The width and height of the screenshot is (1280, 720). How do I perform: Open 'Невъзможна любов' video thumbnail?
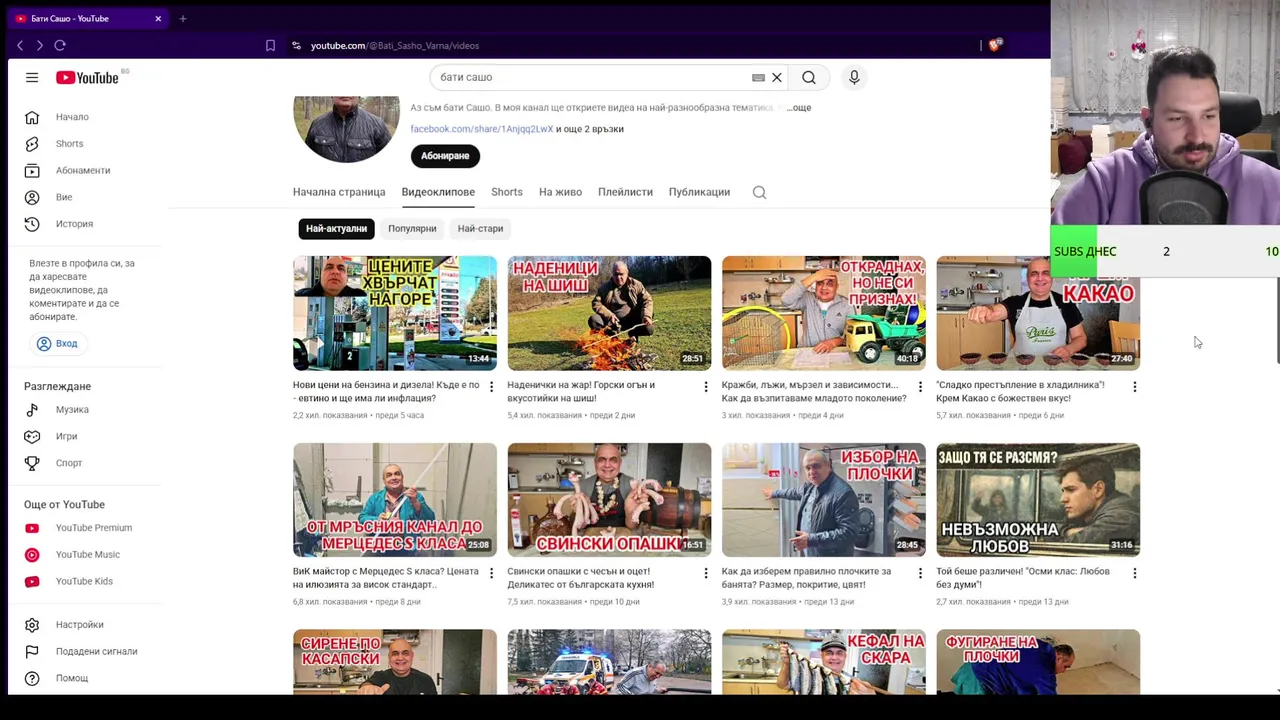(1038, 500)
